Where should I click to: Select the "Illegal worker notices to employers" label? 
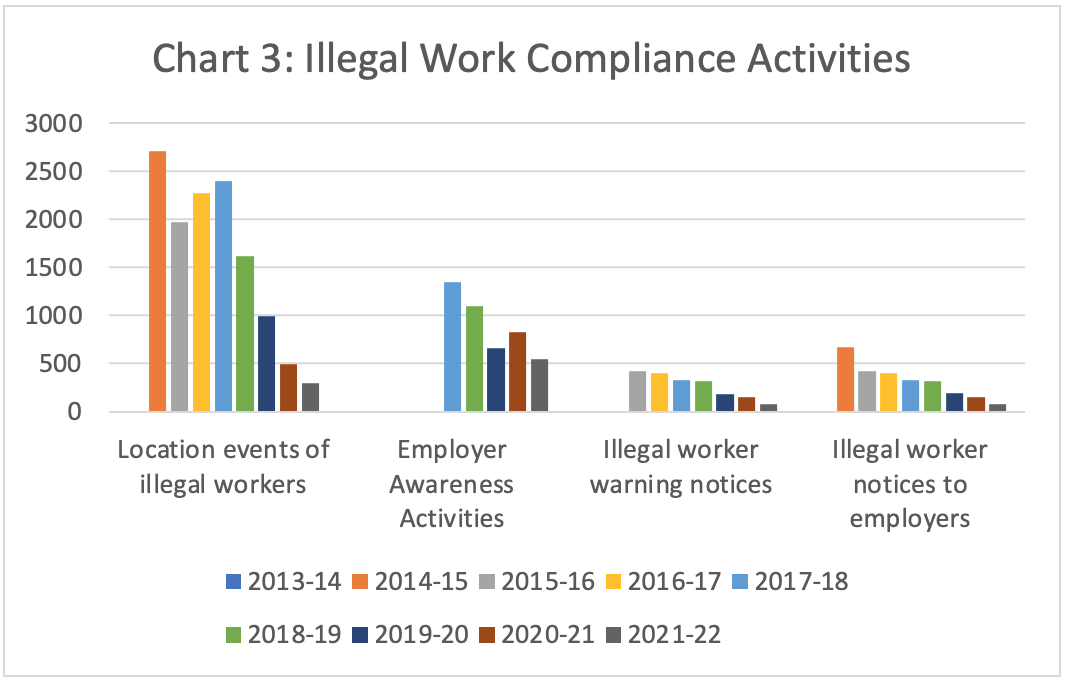(x=909, y=484)
